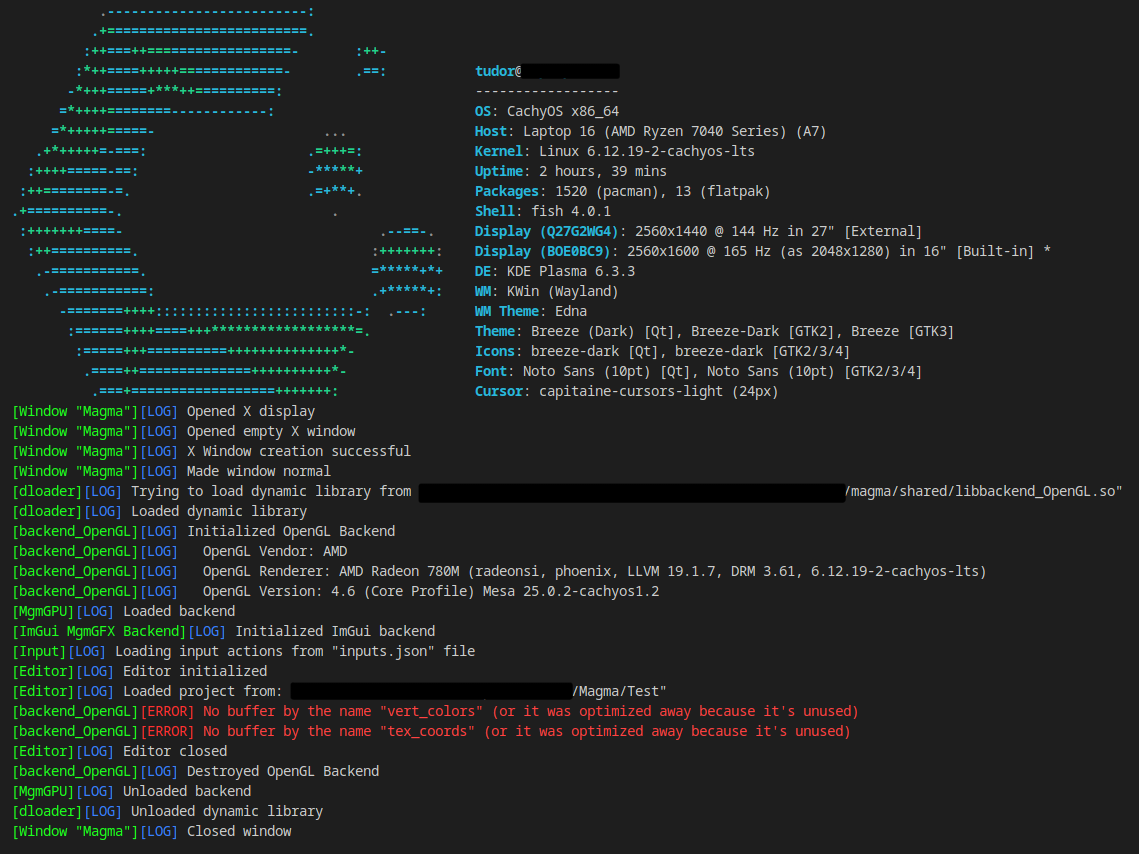The height and width of the screenshot is (854, 1139).
Task: Click the "Initialized OpenGL Backend" log line
Action: tap(204, 531)
